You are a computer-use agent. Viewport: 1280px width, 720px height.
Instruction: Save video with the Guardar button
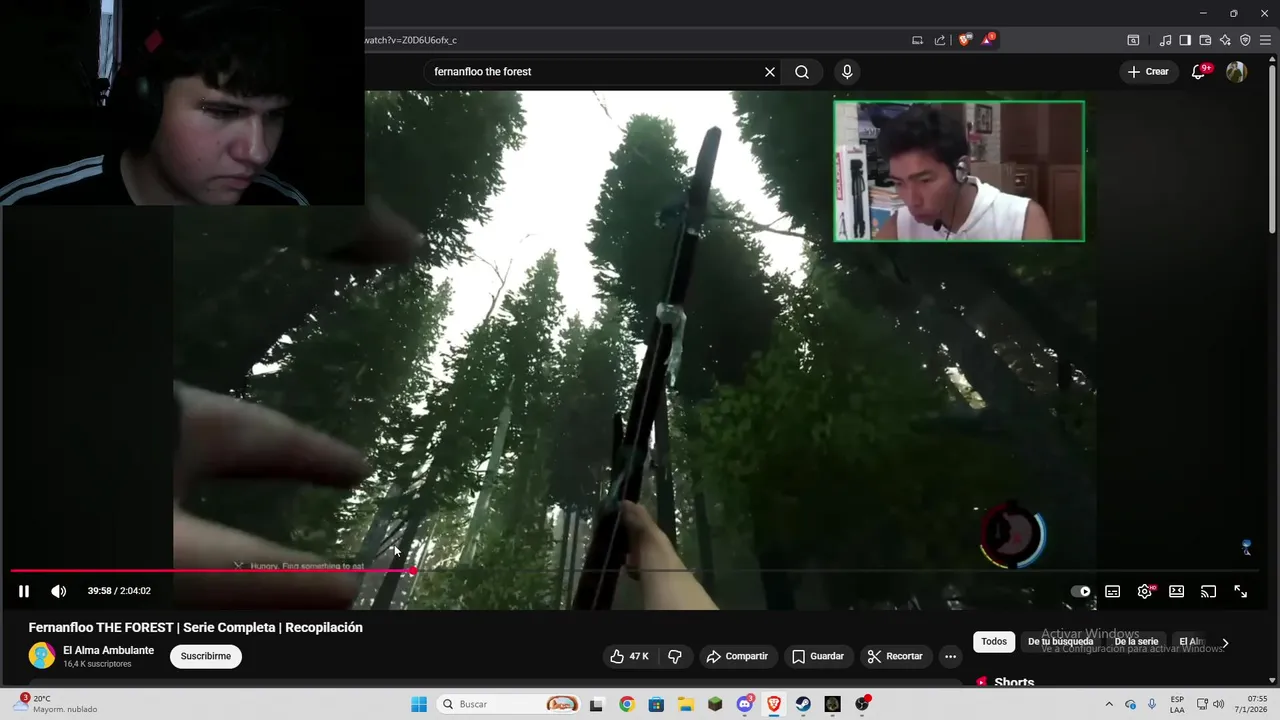(818, 656)
